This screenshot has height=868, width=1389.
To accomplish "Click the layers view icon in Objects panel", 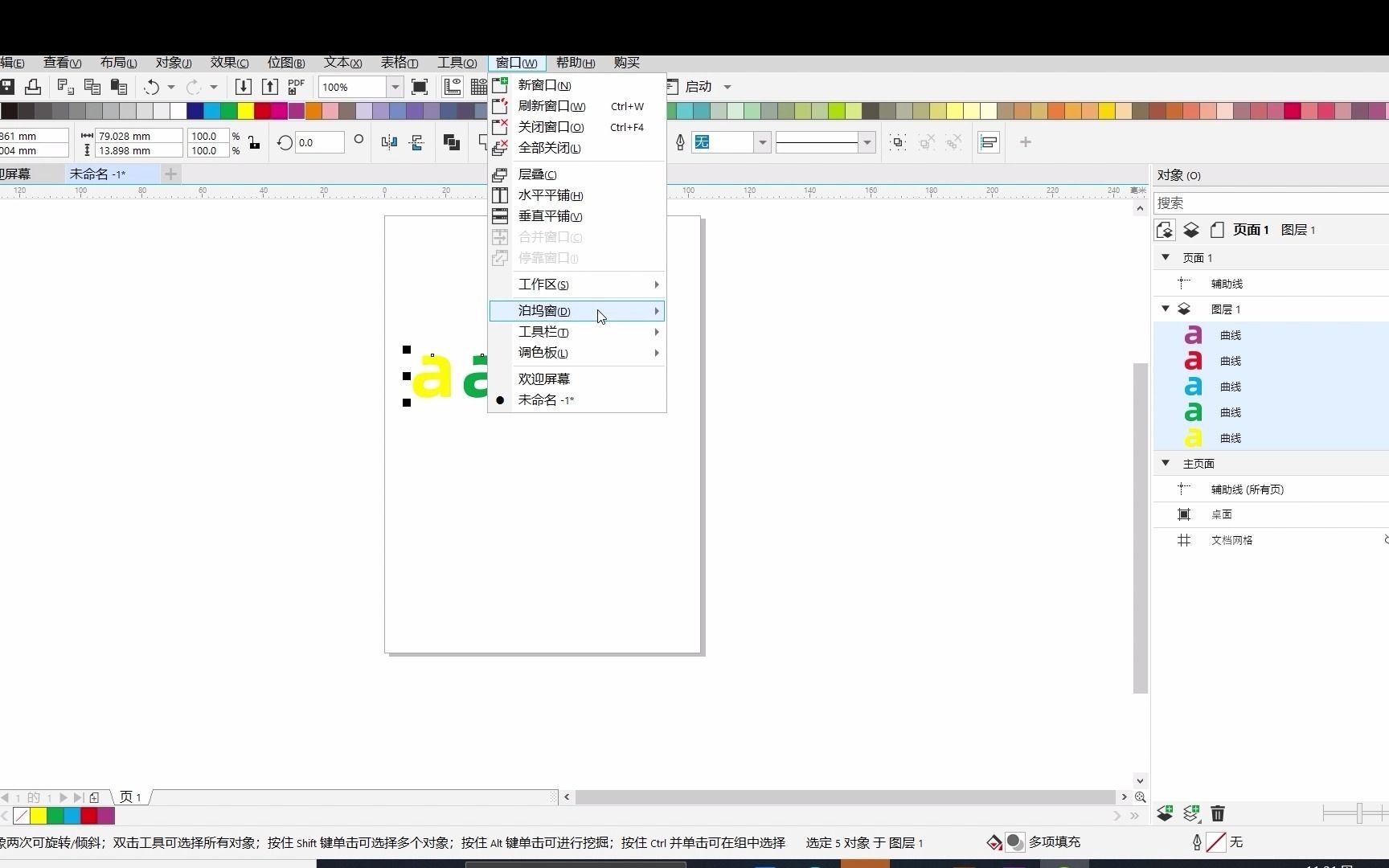I will click(1191, 230).
